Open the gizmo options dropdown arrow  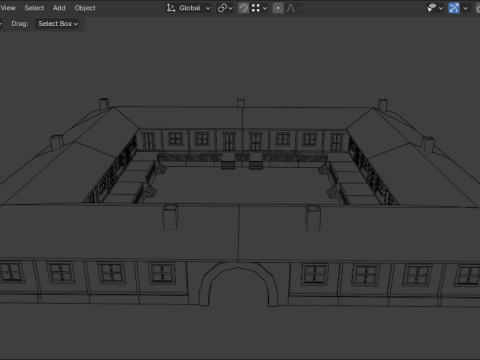465,8
